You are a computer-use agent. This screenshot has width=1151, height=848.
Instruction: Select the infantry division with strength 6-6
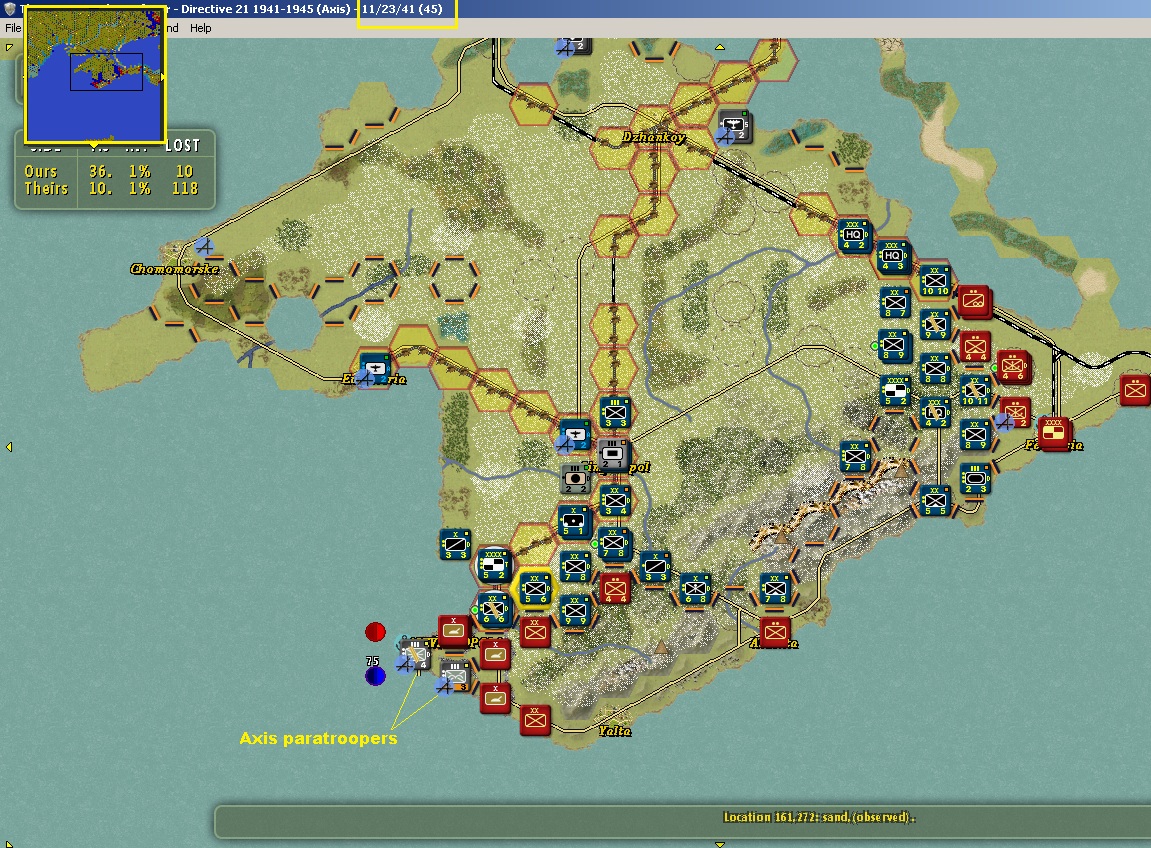coord(495,610)
